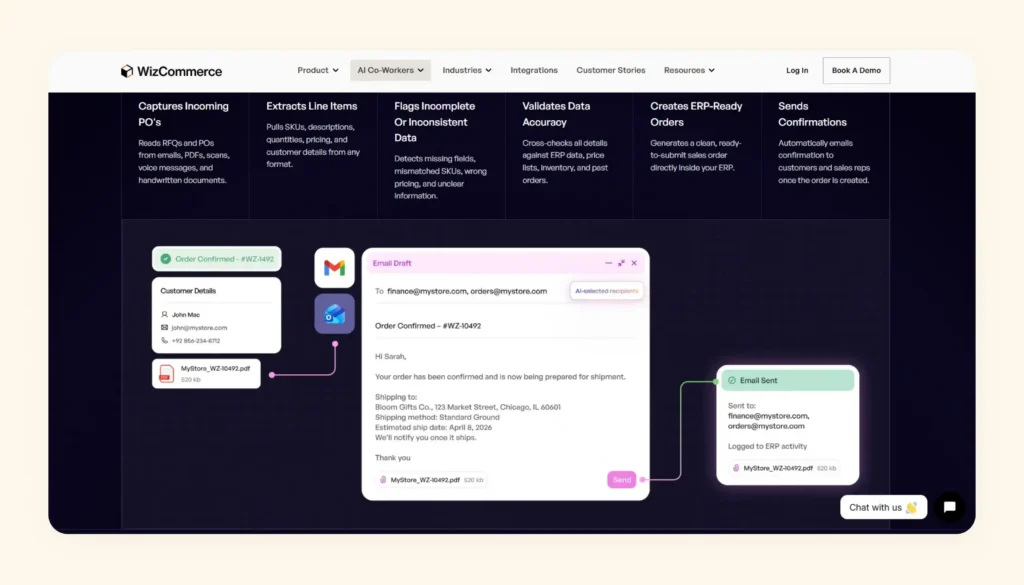Open Customer Stories
The image size is (1024, 585).
click(611, 71)
